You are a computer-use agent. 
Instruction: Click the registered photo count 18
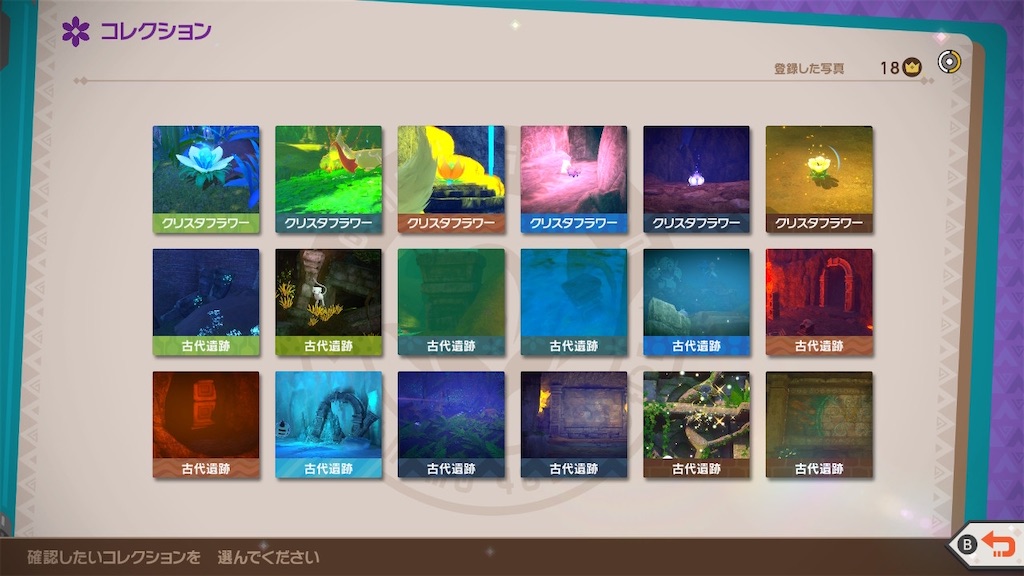[x=889, y=68]
